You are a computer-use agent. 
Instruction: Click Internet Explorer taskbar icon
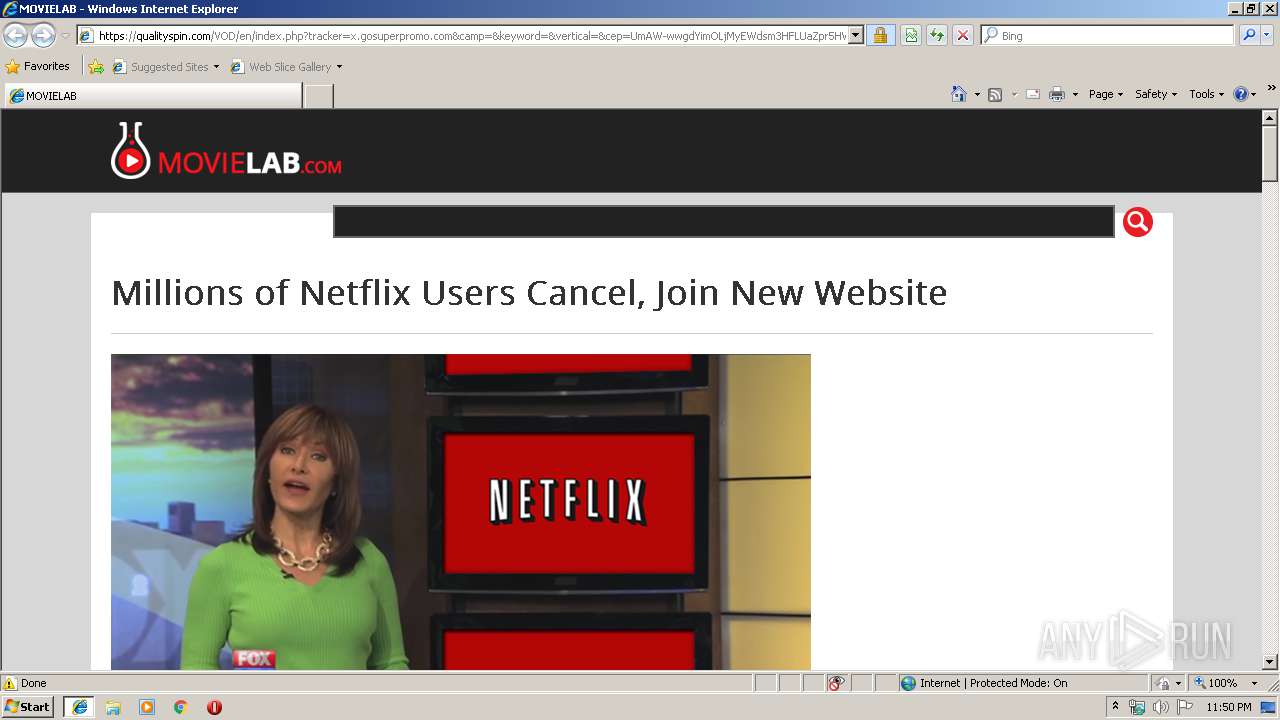[79, 707]
